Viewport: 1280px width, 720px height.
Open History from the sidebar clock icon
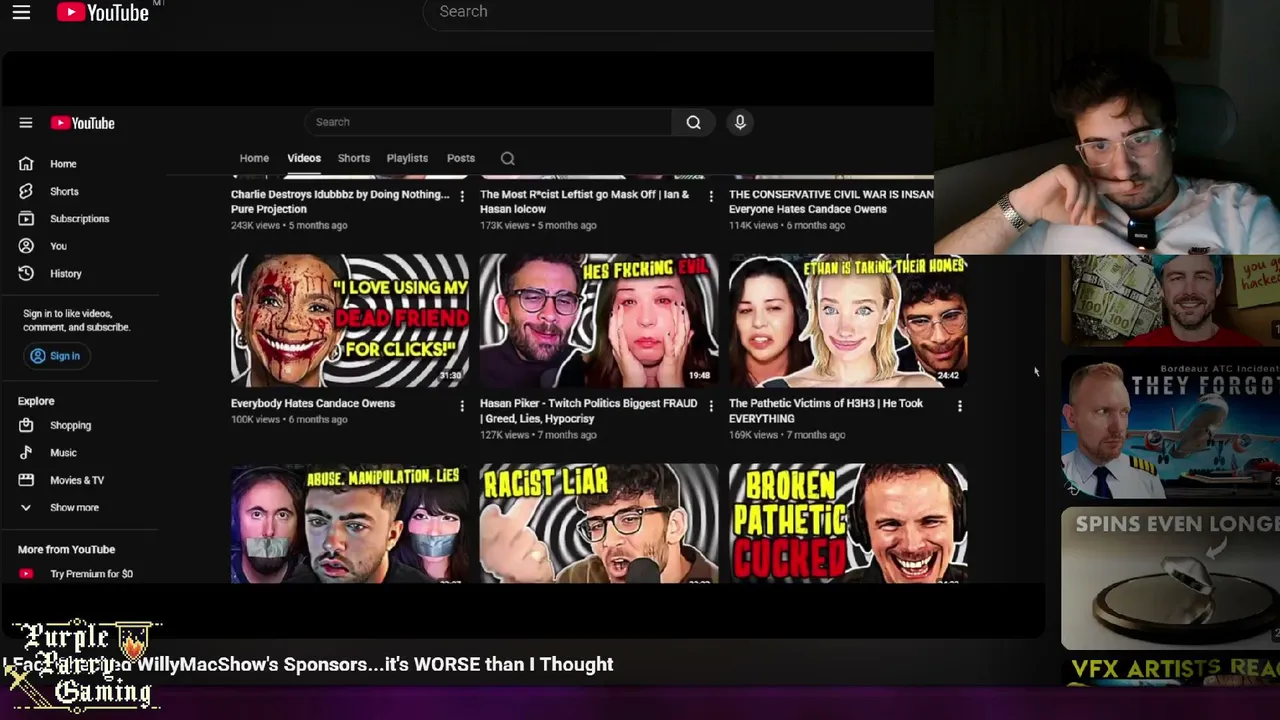26,273
